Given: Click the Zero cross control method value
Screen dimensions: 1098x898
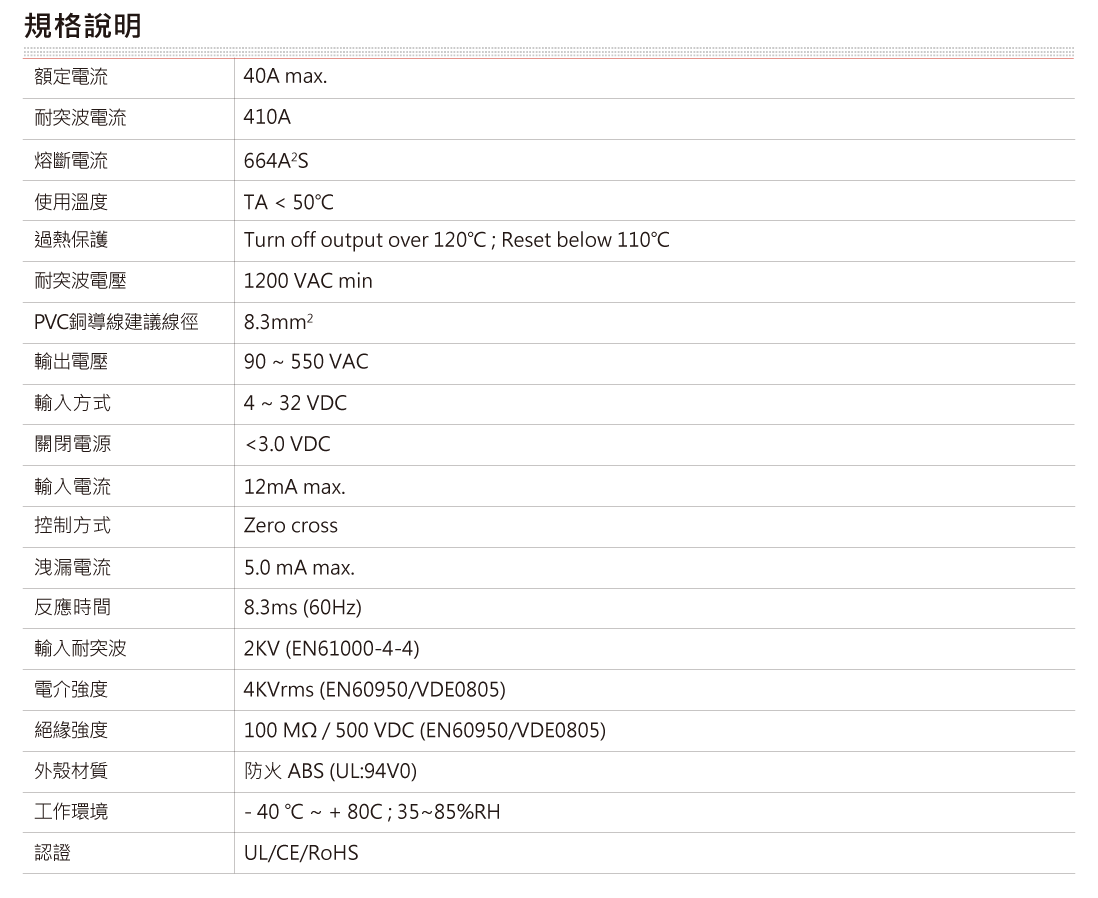Looking at the screenshot, I should [291, 525].
